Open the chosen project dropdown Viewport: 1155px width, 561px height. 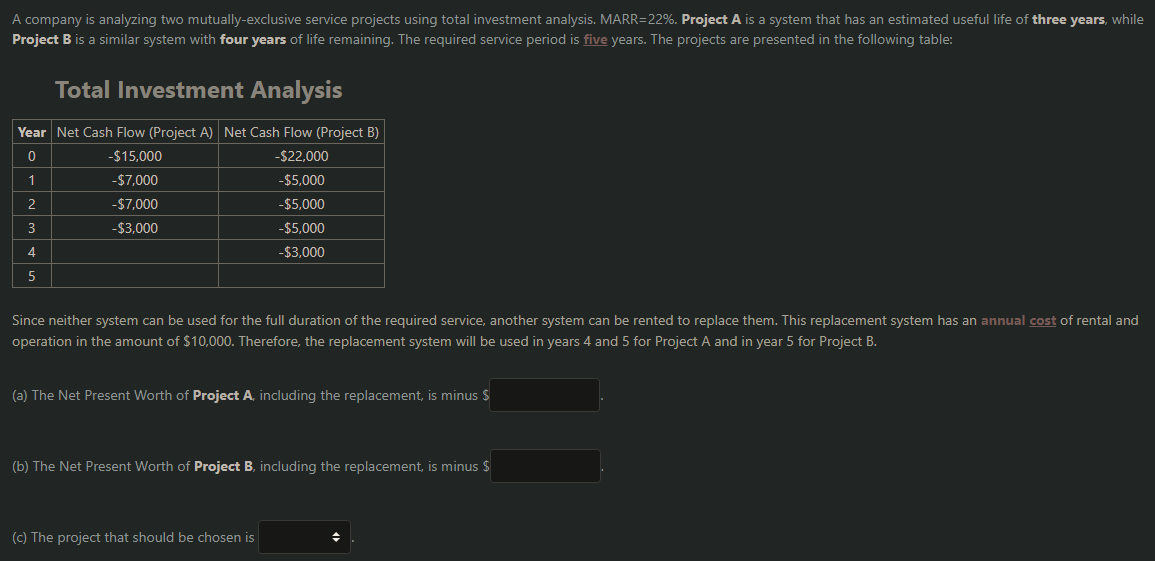304,538
